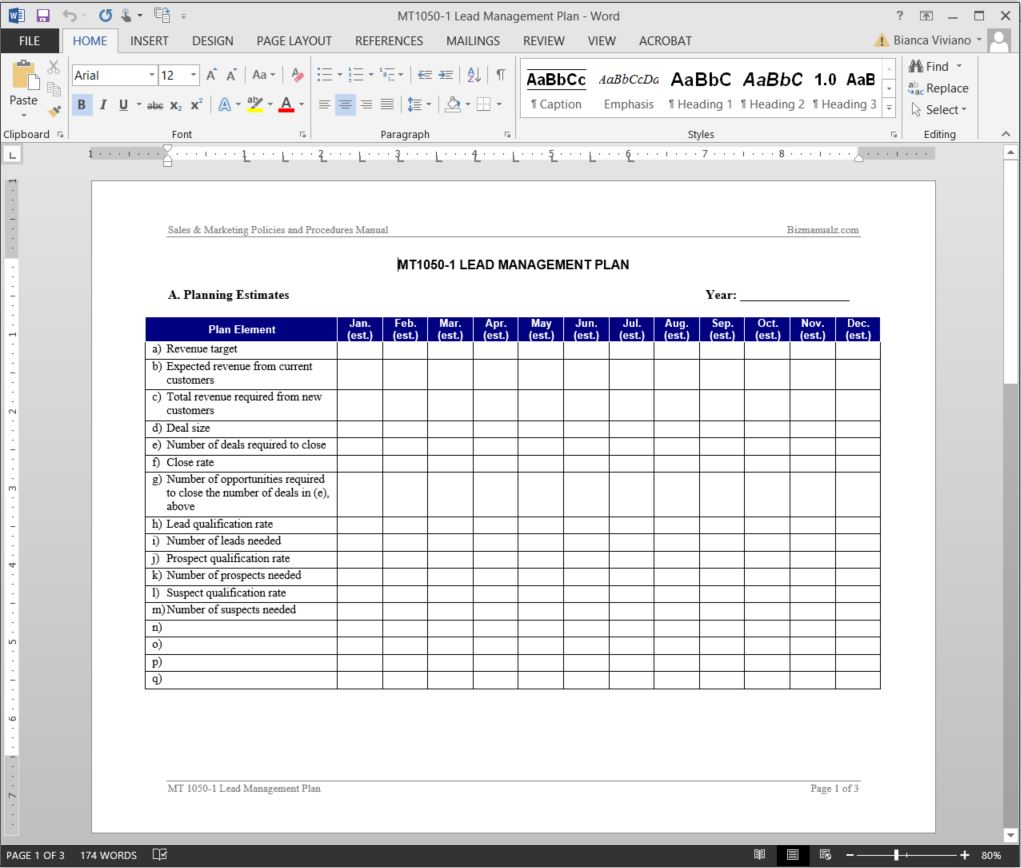Apply the Caption style
The height and width of the screenshot is (868, 1021).
click(556, 90)
